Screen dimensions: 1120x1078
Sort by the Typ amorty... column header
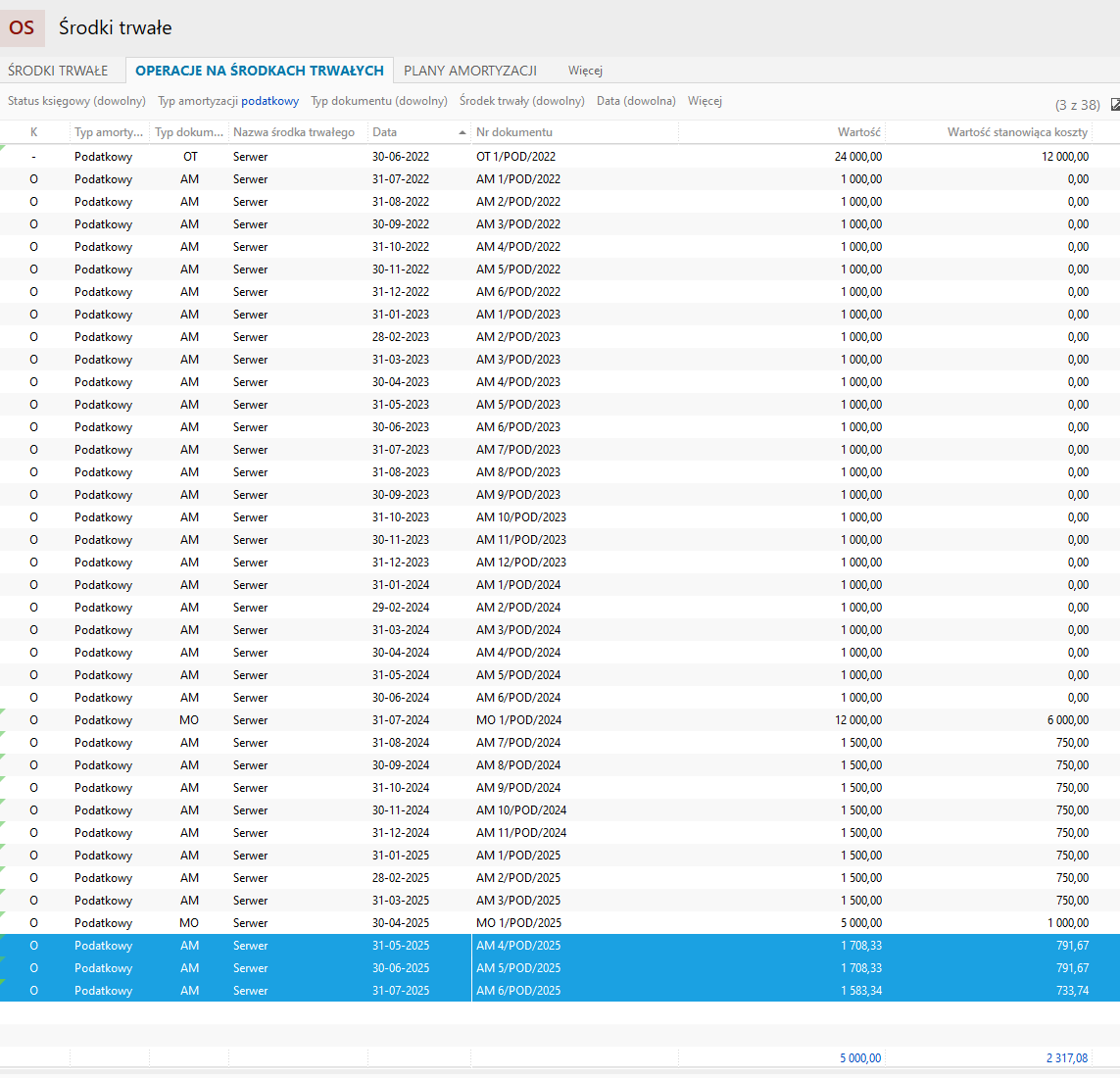[x=109, y=132]
